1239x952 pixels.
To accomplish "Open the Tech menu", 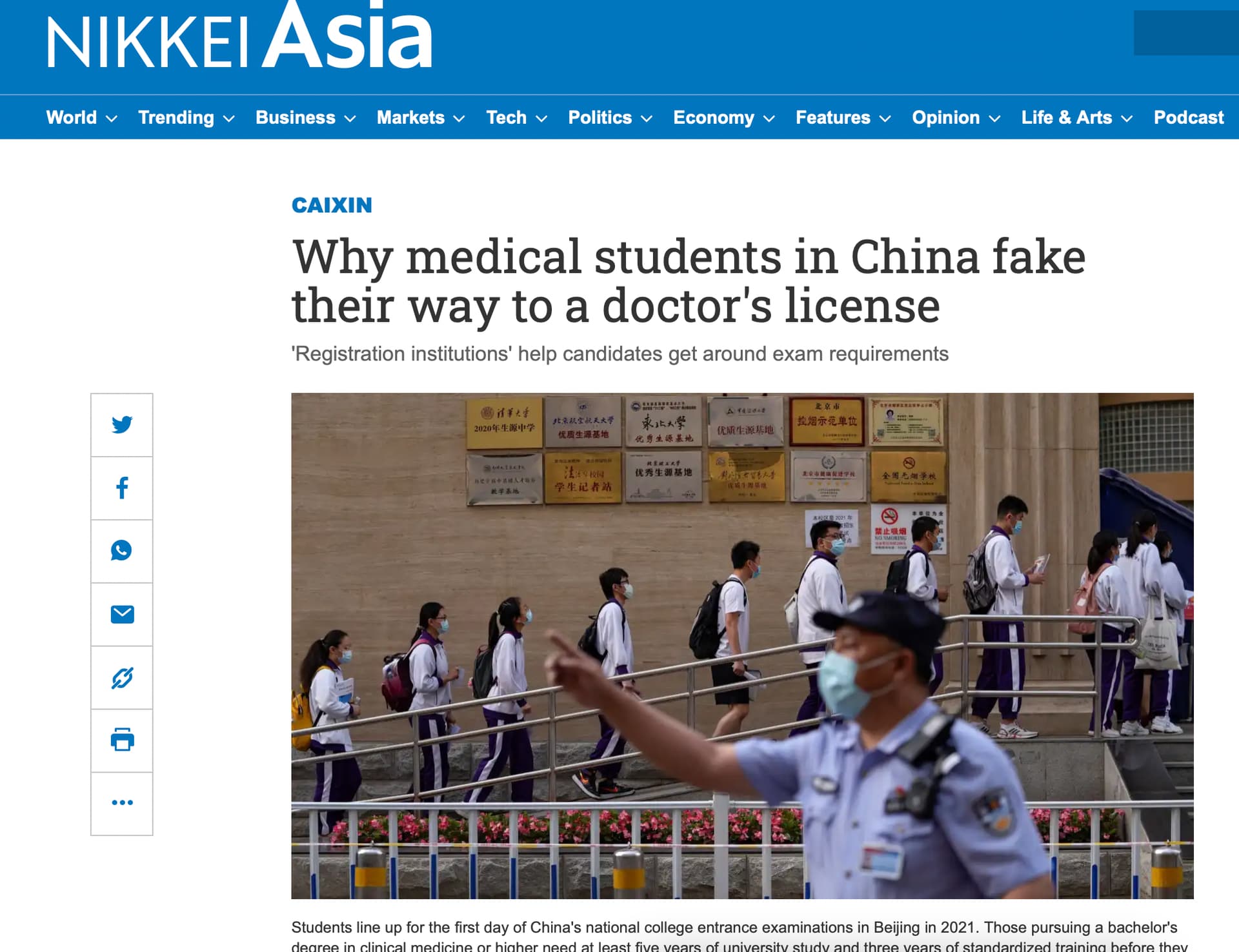I will point(516,118).
